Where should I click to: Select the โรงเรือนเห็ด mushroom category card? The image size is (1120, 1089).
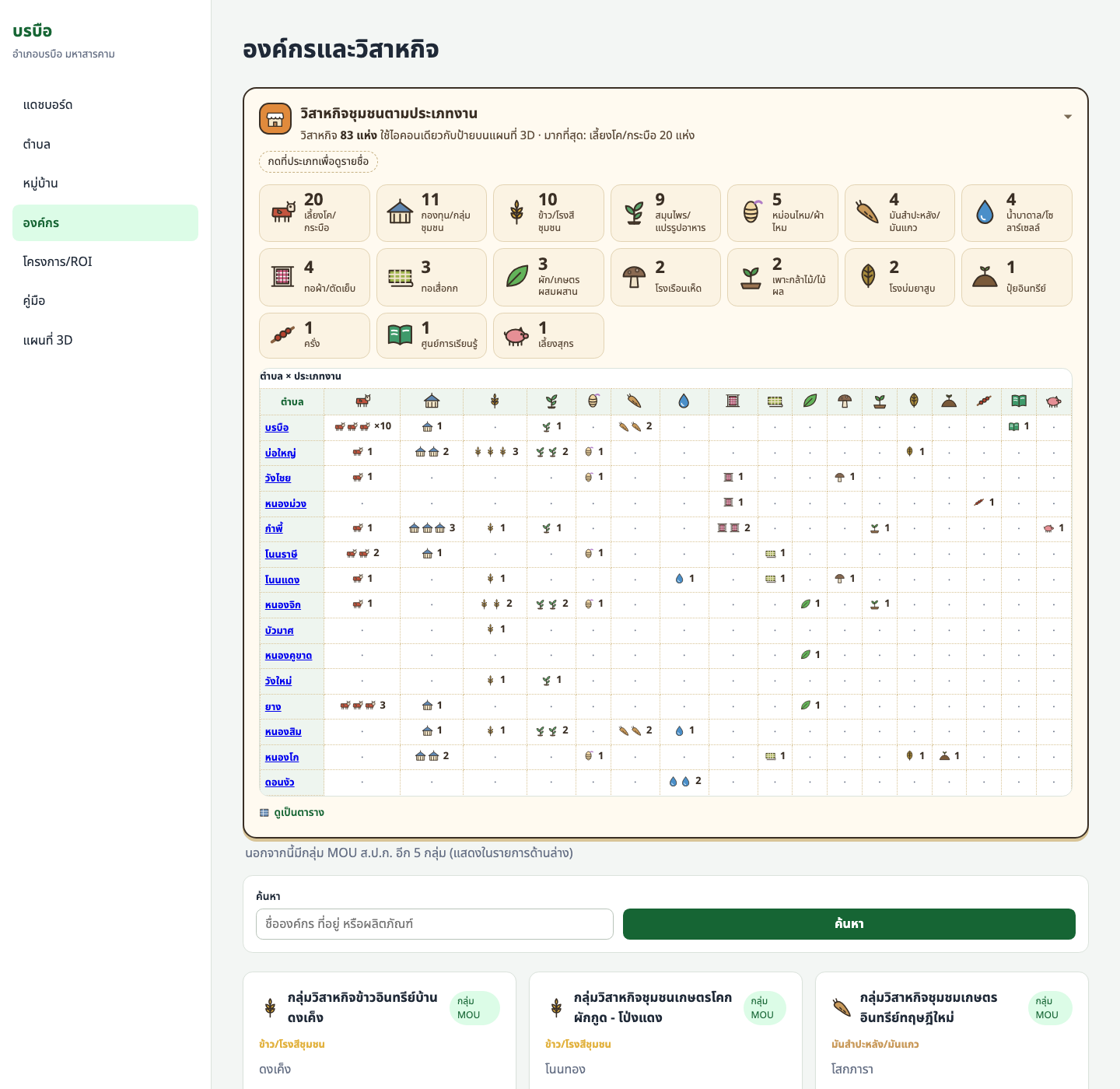click(x=666, y=278)
